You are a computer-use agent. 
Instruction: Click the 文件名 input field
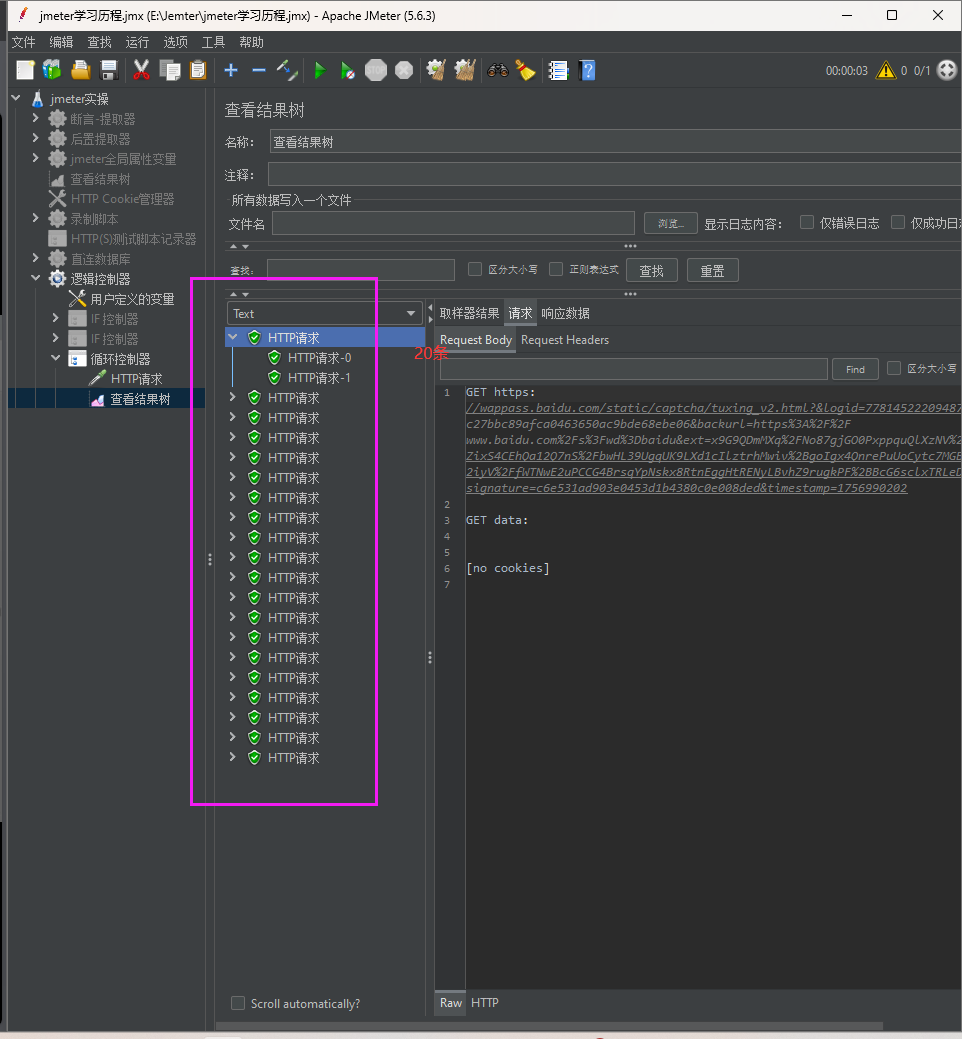(x=453, y=223)
